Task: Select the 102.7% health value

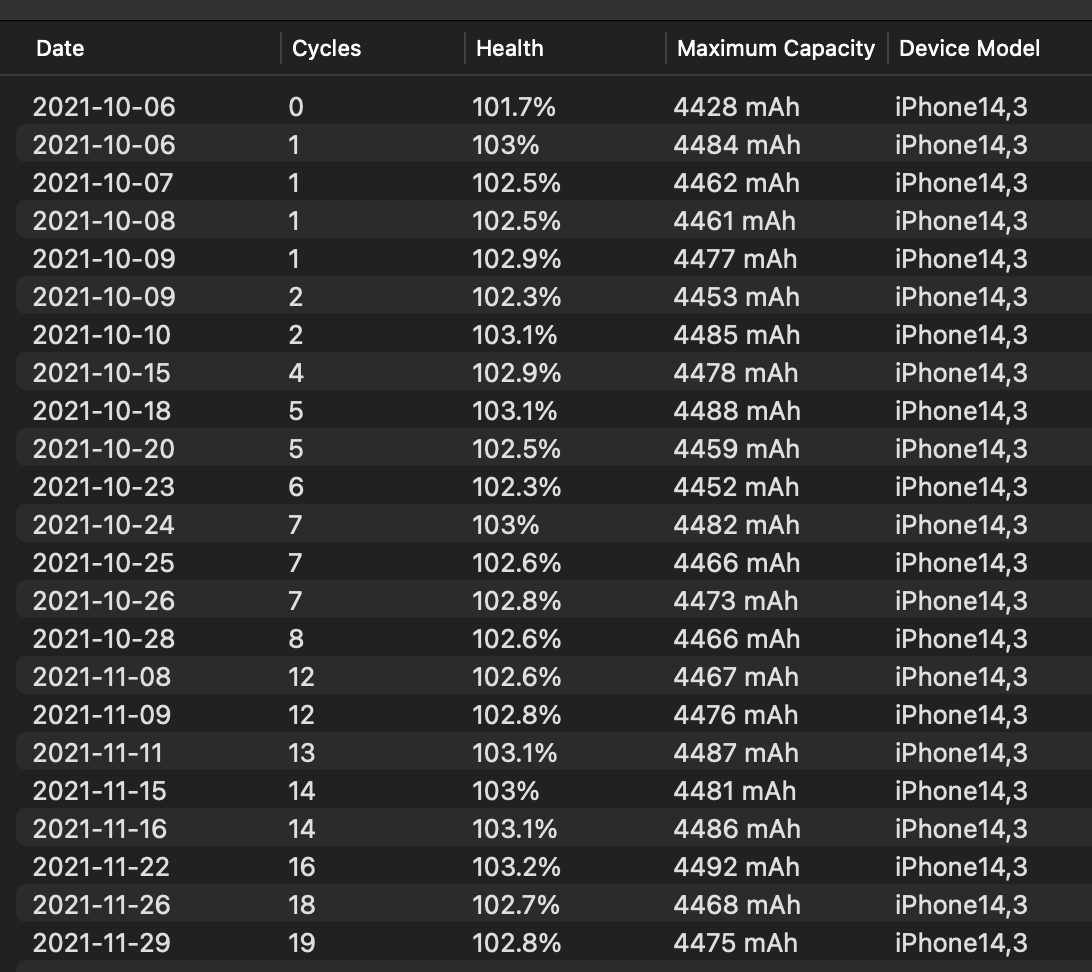Action: pyautogui.click(x=516, y=904)
